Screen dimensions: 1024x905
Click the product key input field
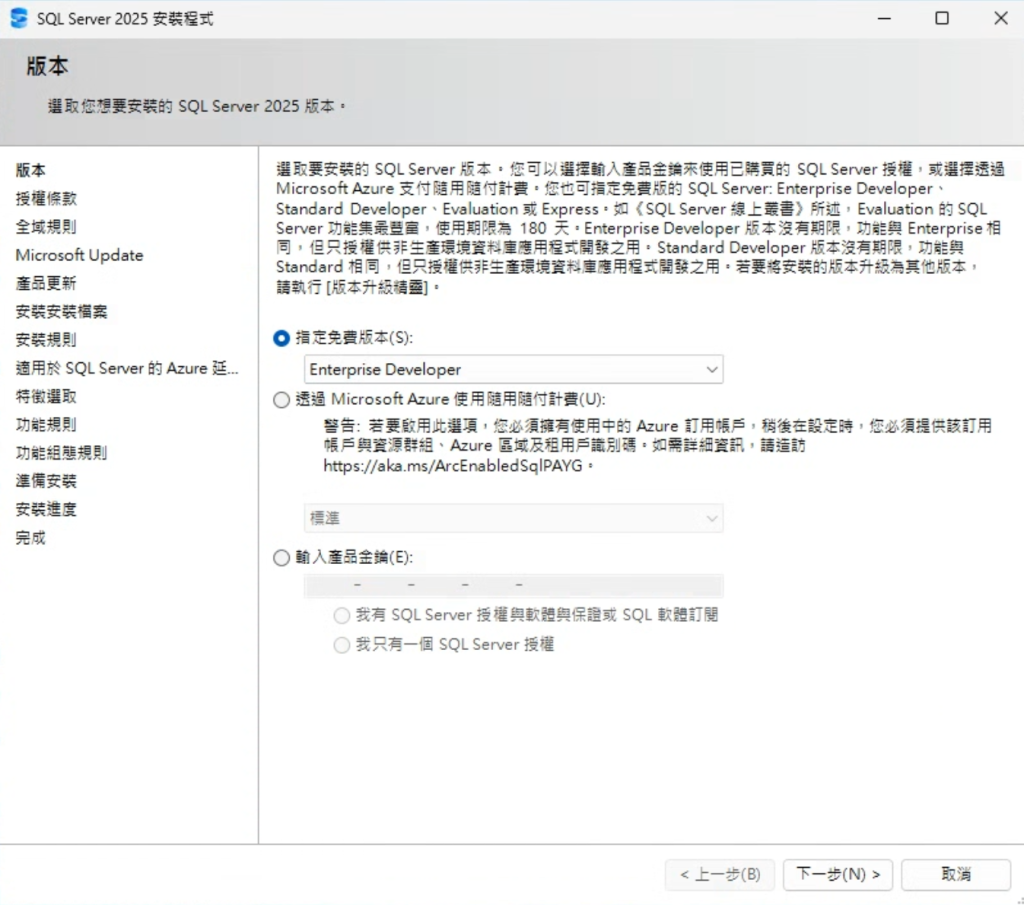[513, 585]
